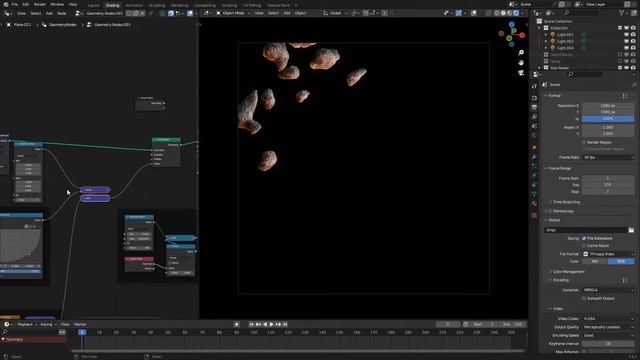Image resolution: width=640 pixels, height=360 pixels.
Task: Collapse the Collection tree item
Action: pos(540,28)
